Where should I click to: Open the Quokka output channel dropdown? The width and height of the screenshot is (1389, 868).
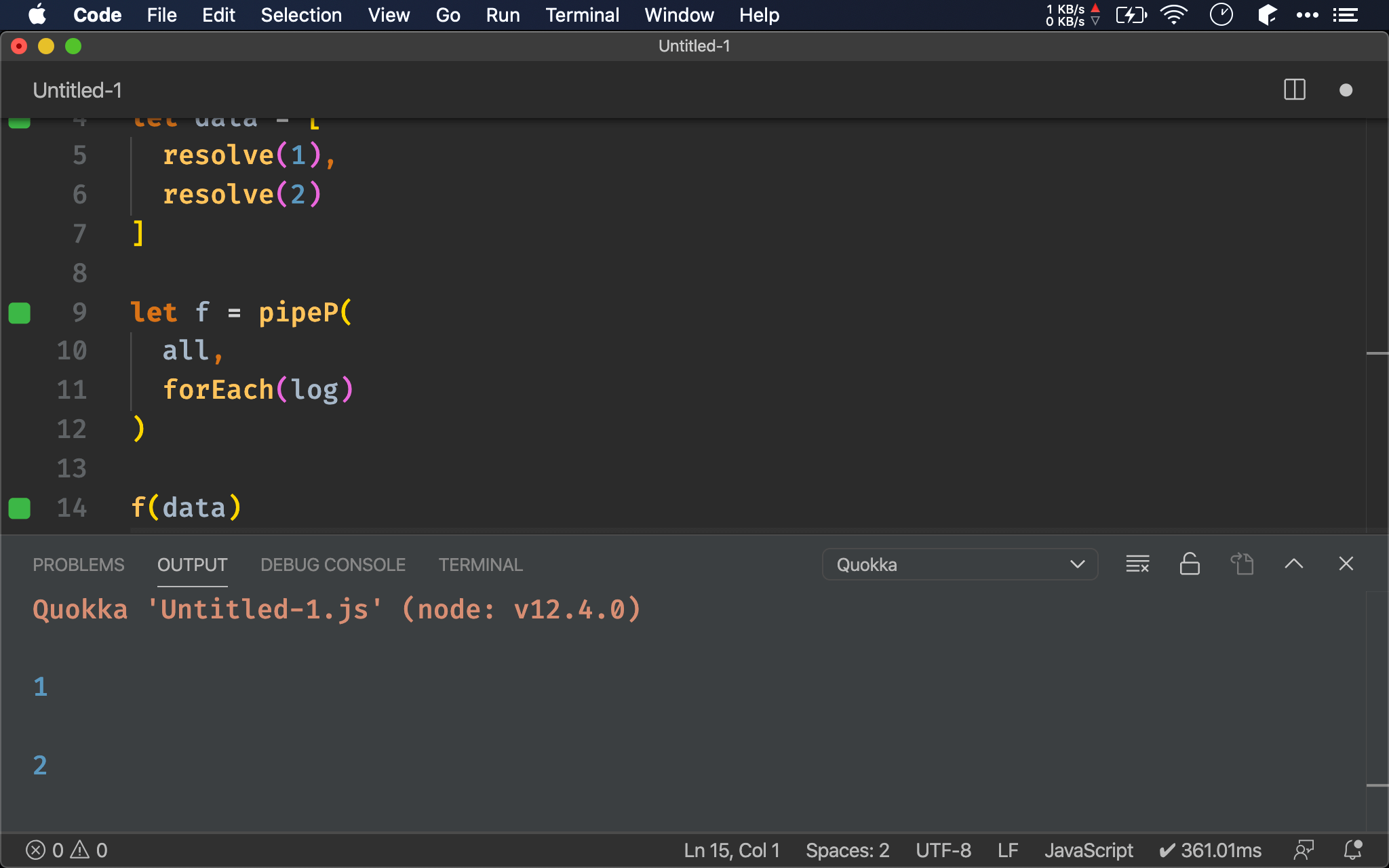pos(960,564)
